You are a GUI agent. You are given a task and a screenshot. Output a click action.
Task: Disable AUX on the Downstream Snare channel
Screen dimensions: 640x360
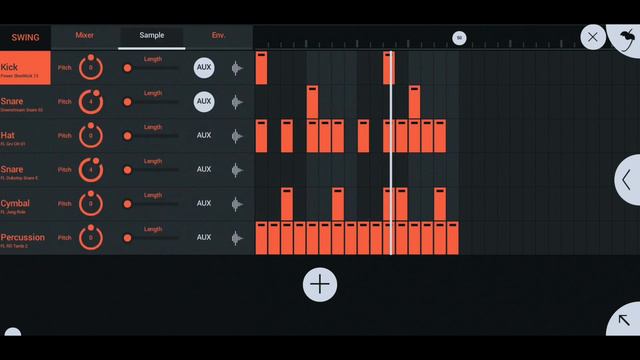(x=204, y=101)
